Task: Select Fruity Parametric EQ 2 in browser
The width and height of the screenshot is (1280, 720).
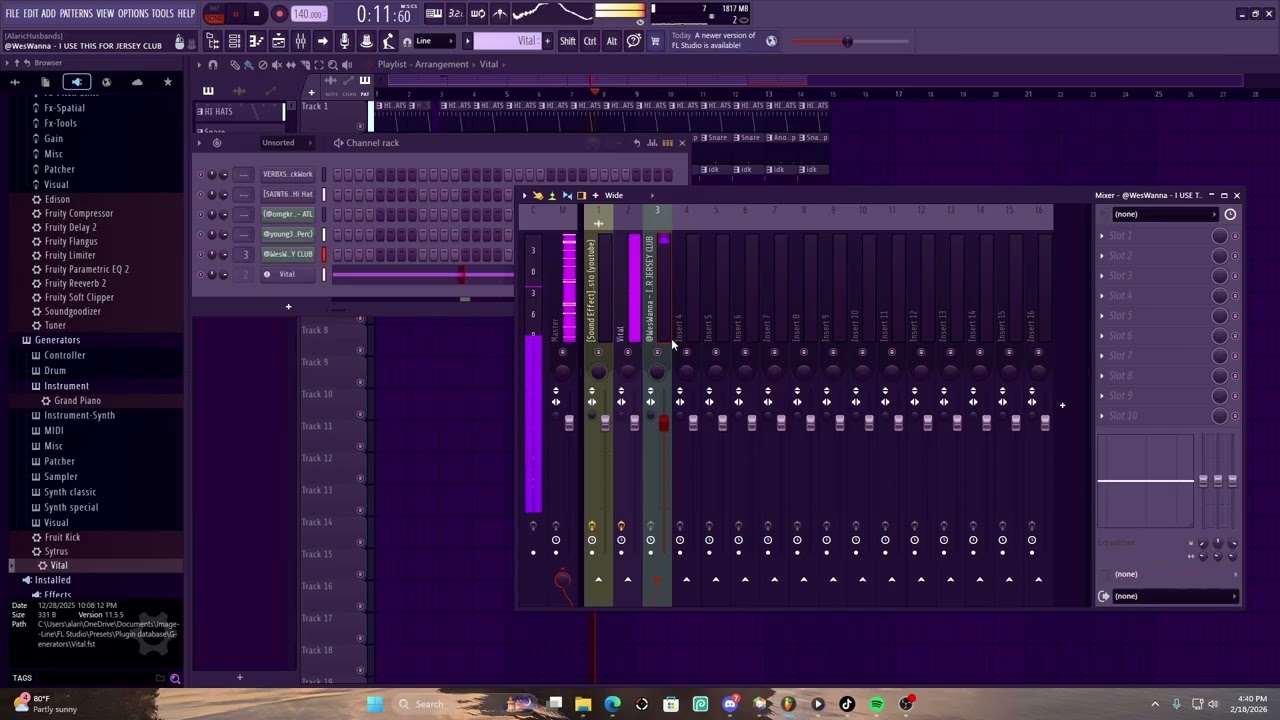Action: [x=87, y=269]
